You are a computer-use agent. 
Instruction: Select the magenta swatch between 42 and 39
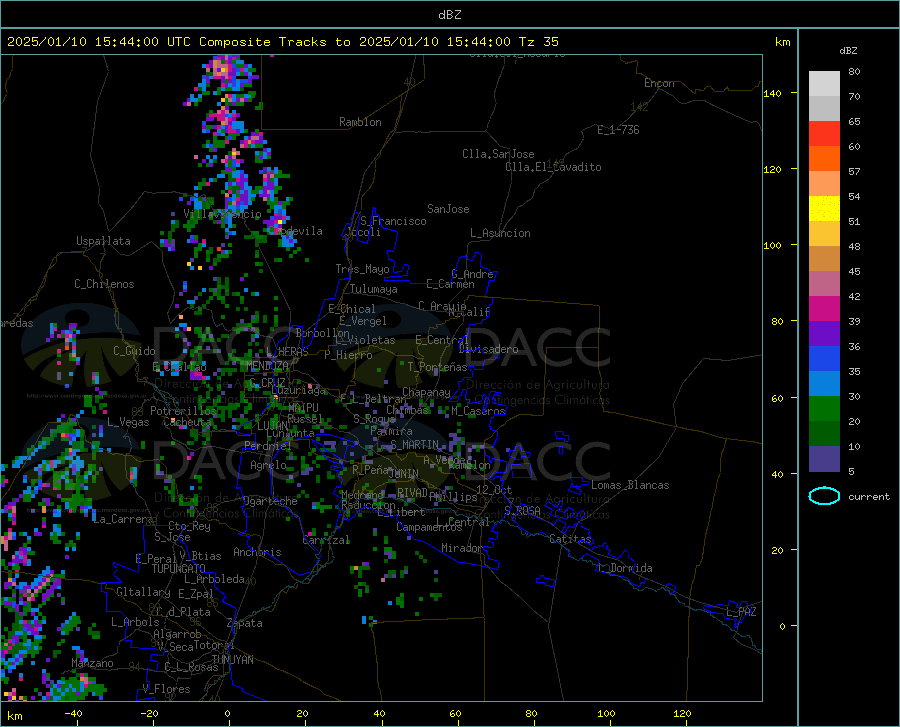(824, 309)
